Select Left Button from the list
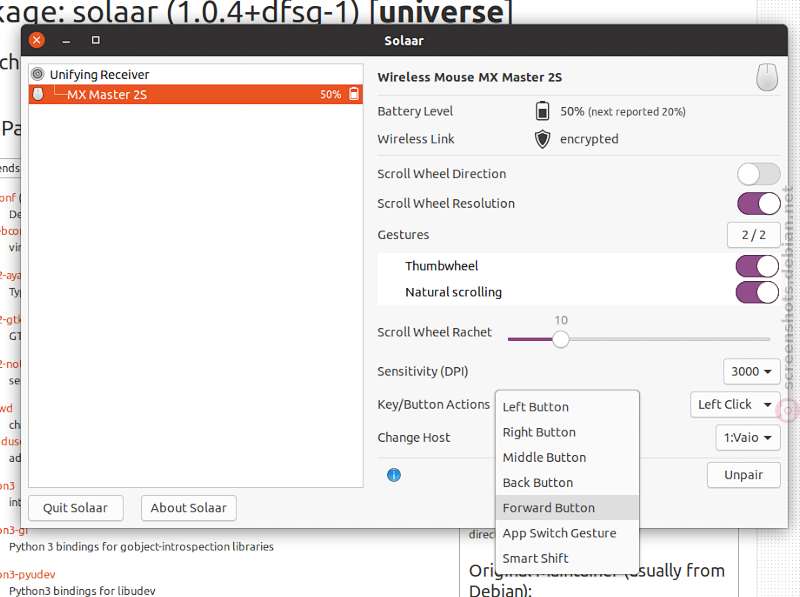 567,407
